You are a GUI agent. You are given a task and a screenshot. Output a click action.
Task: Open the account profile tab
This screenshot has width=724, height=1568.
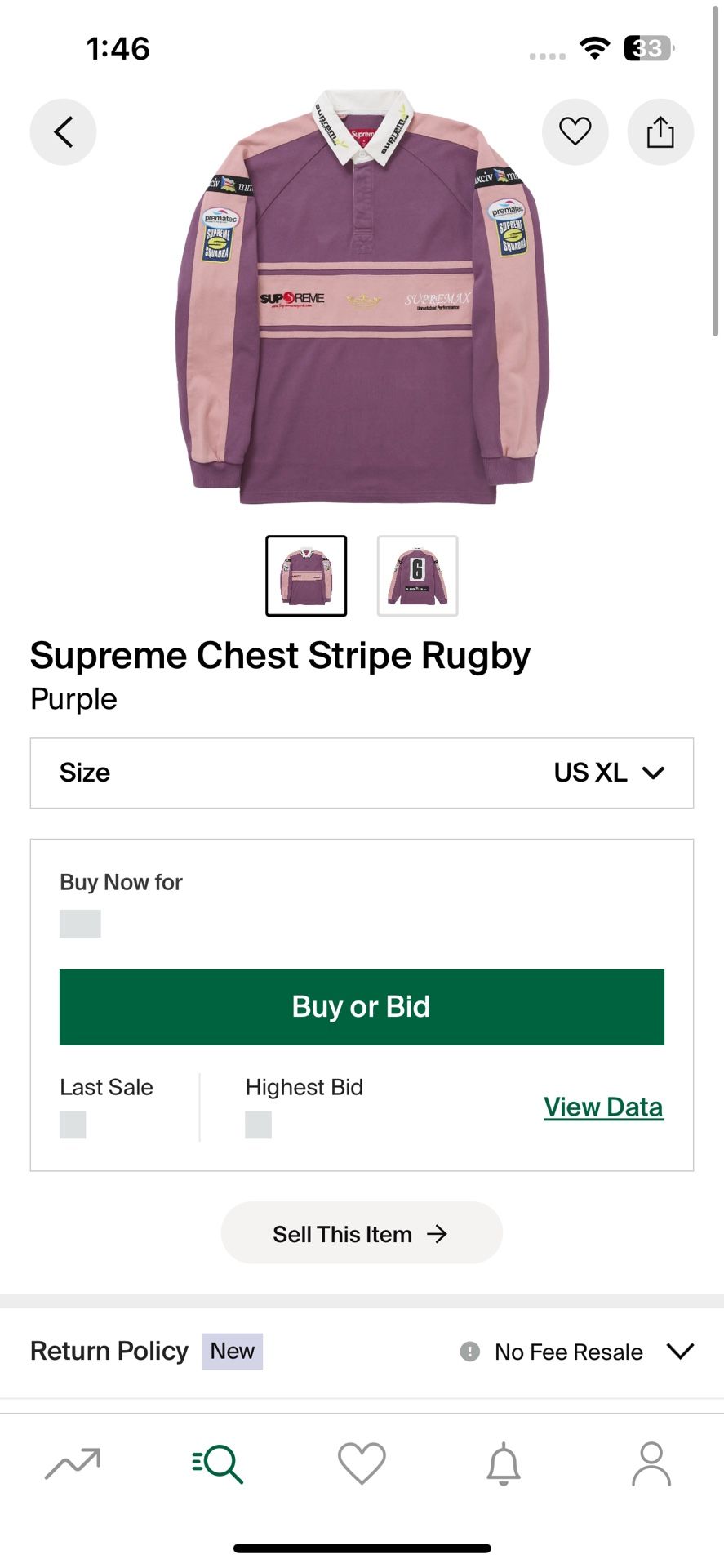point(651,1463)
